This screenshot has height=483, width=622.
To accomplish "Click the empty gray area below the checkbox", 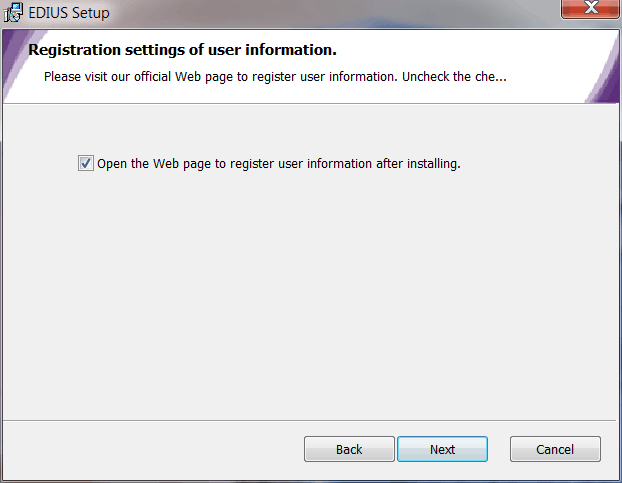I will point(309,293).
